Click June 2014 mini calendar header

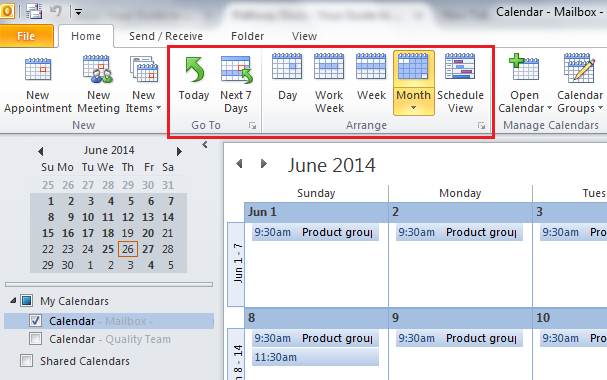pos(109,150)
